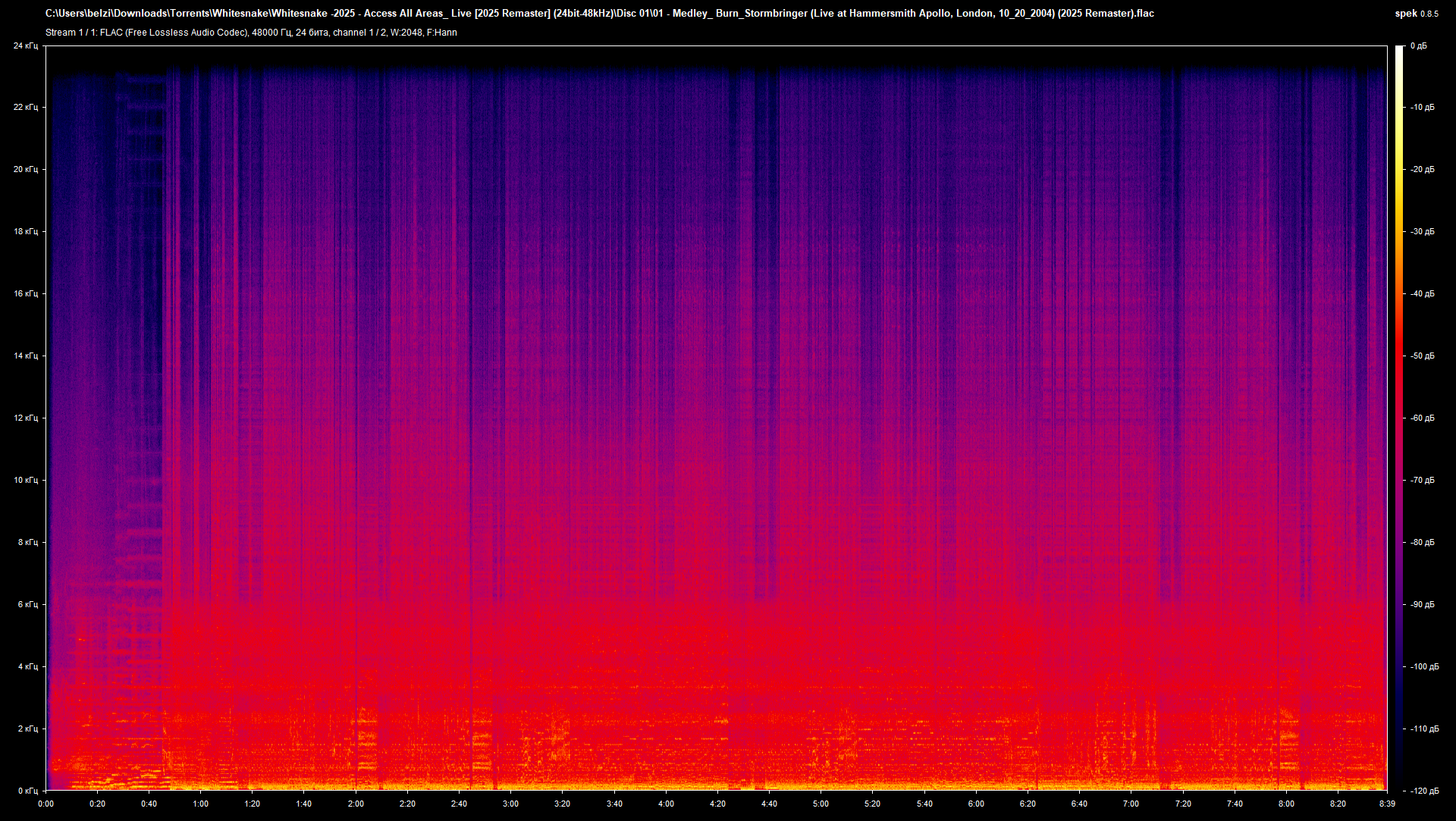Click the -60 дБ level label
The width and height of the screenshot is (1456, 821).
click(x=1422, y=418)
